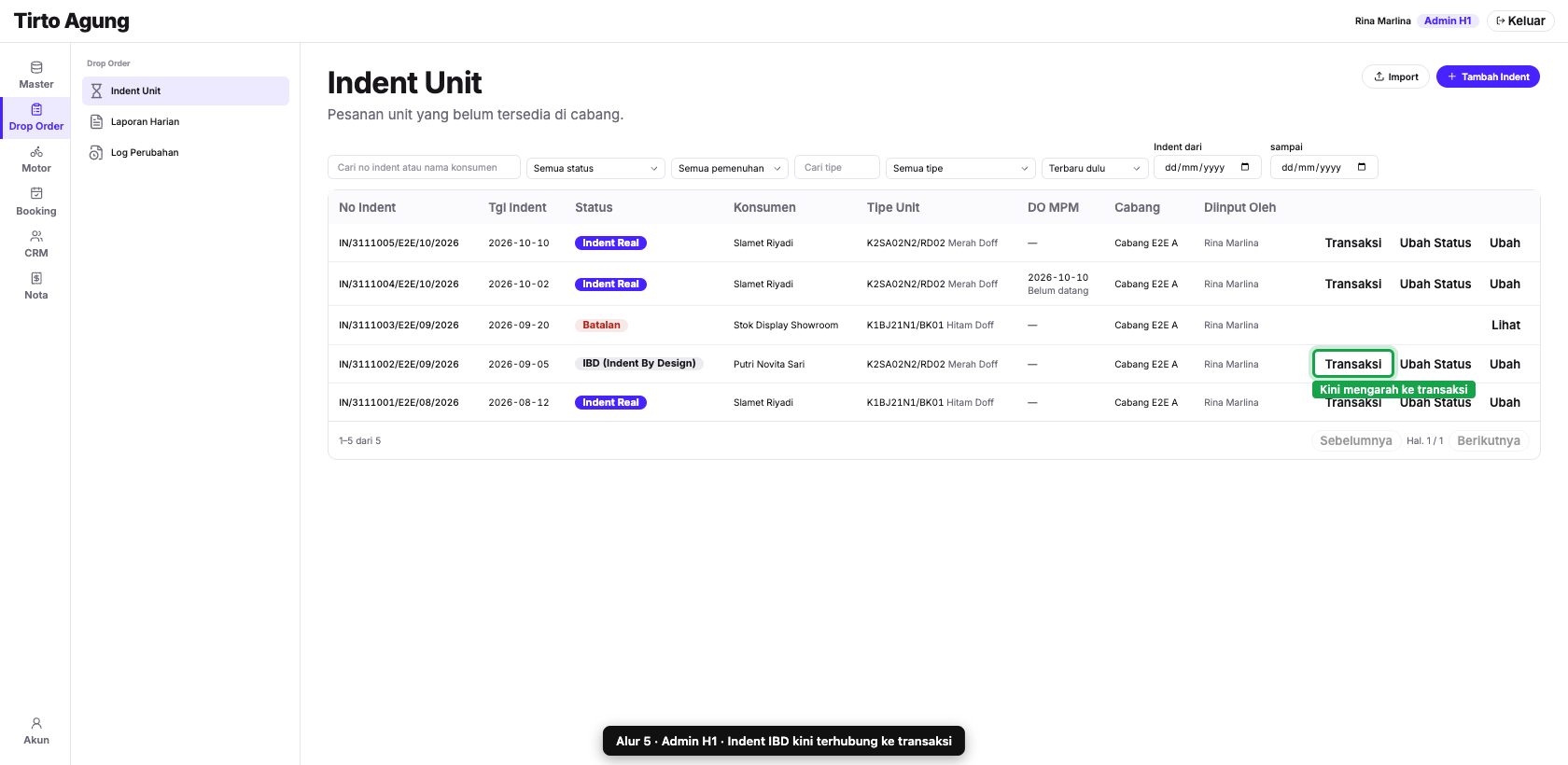Screen dimensions: 1568x765
Task: Open the Nota receipt icon
Action: (36, 278)
